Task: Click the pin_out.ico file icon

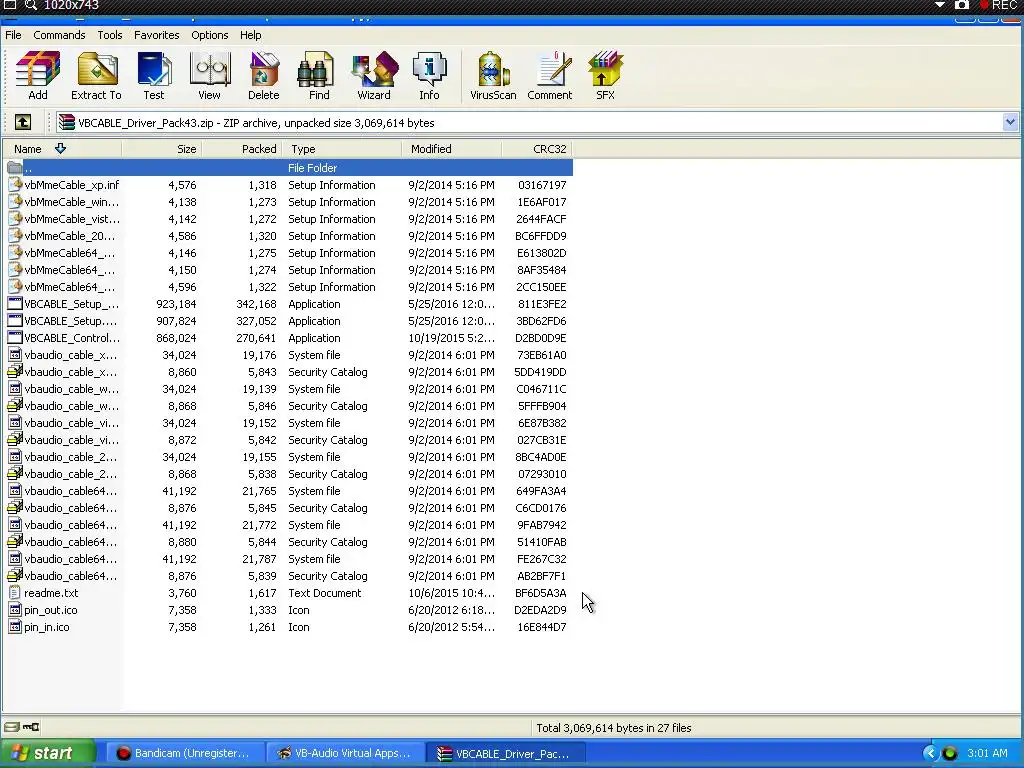Action: (x=15, y=610)
